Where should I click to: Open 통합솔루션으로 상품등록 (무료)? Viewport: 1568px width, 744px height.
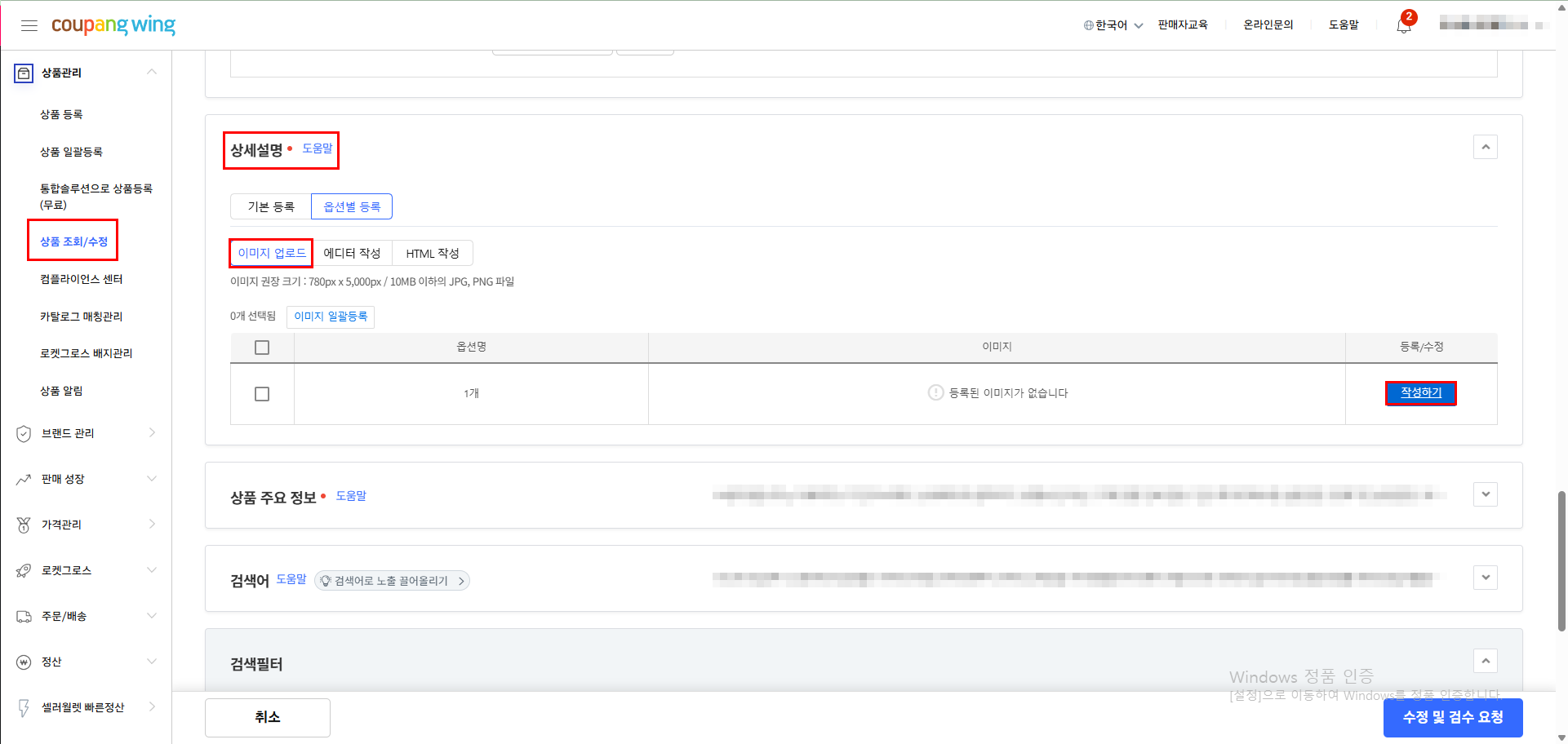96,197
